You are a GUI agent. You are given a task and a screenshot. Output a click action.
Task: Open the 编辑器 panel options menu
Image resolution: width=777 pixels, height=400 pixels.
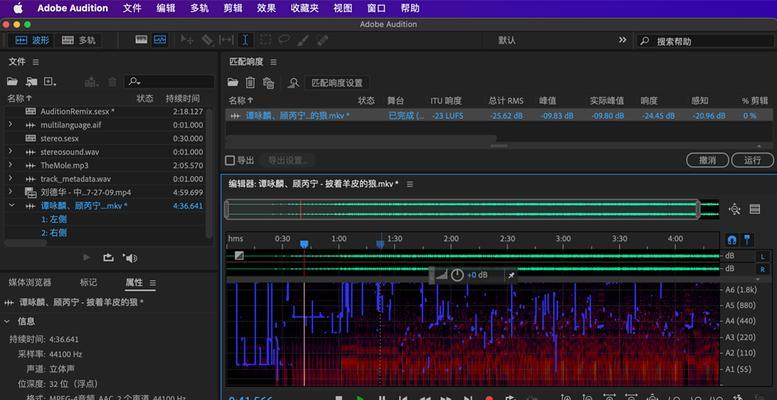tap(410, 184)
